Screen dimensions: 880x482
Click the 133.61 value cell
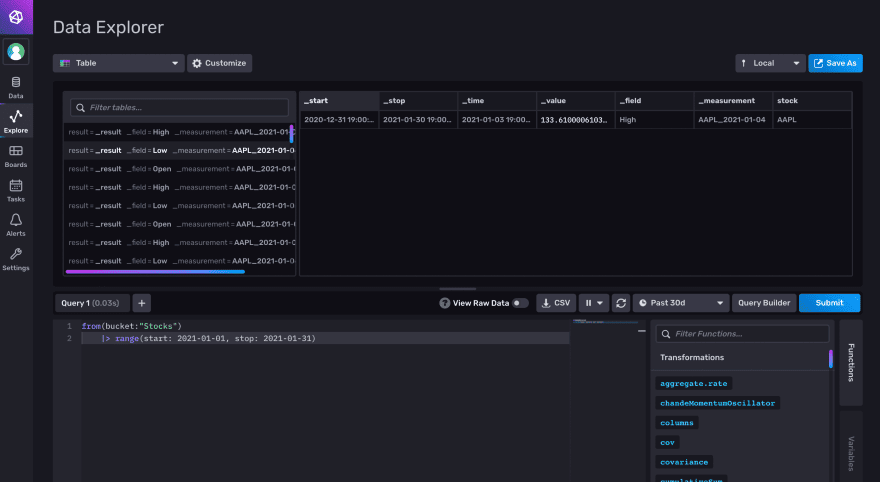[576, 120]
